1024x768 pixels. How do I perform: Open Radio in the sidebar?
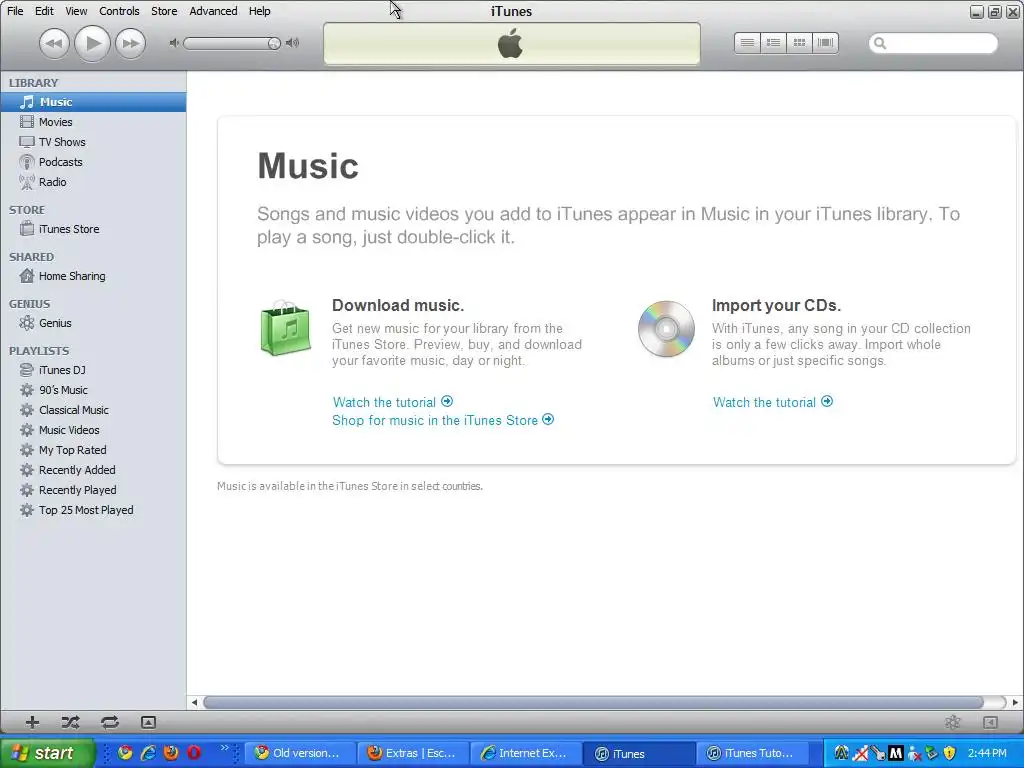tap(93, 182)
